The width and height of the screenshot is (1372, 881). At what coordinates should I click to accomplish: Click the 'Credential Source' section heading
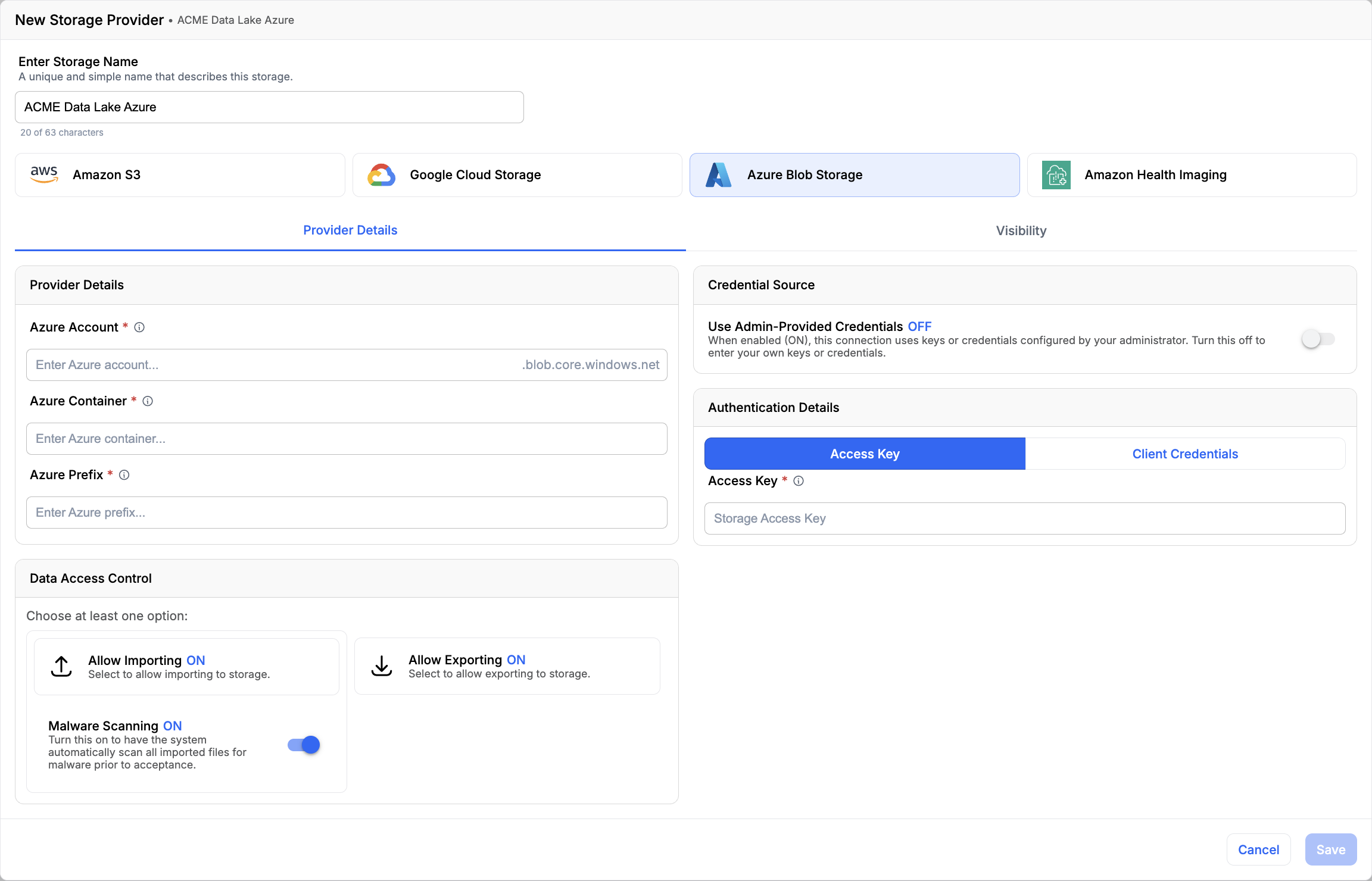click(761, 285)
